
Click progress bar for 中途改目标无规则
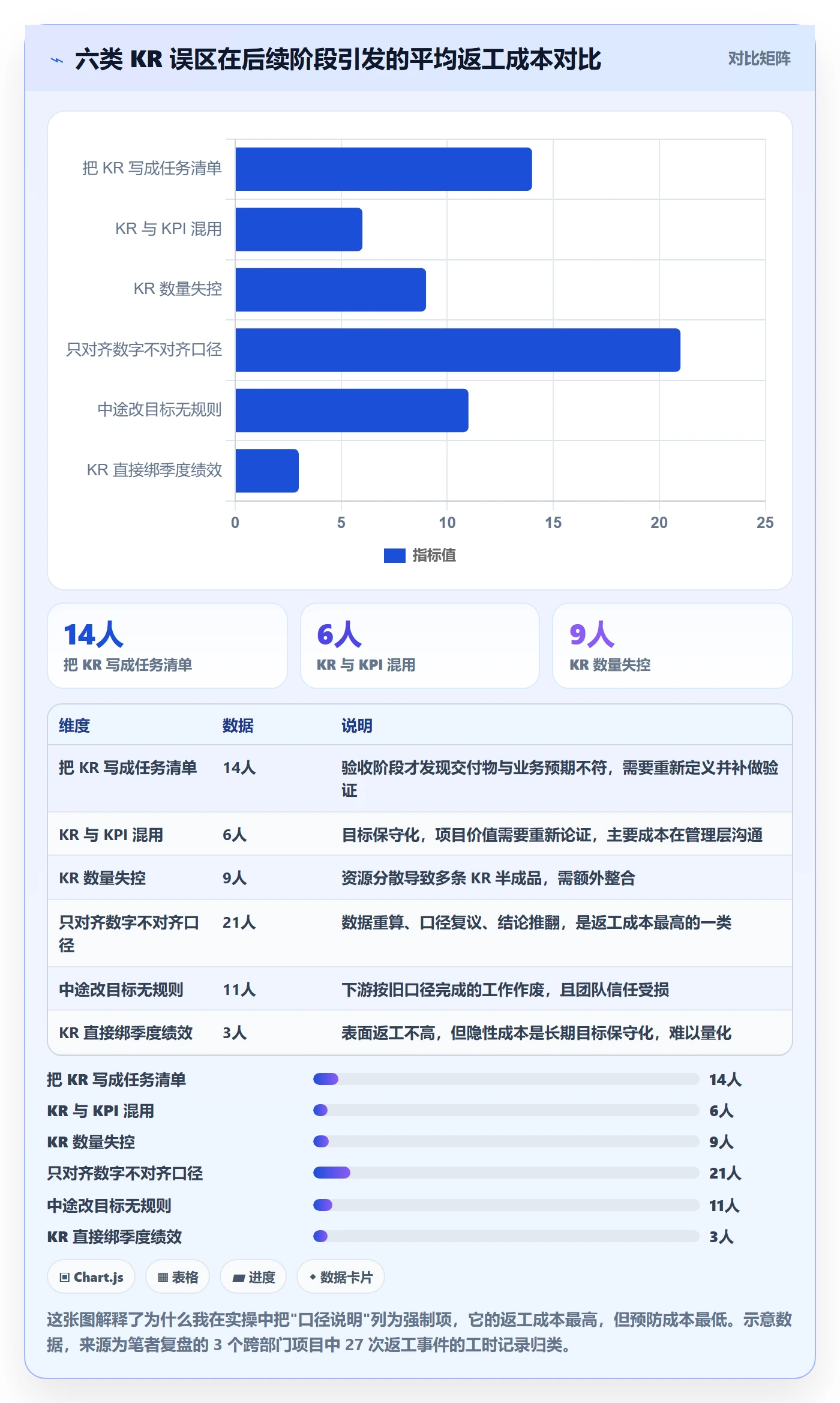506,1205
